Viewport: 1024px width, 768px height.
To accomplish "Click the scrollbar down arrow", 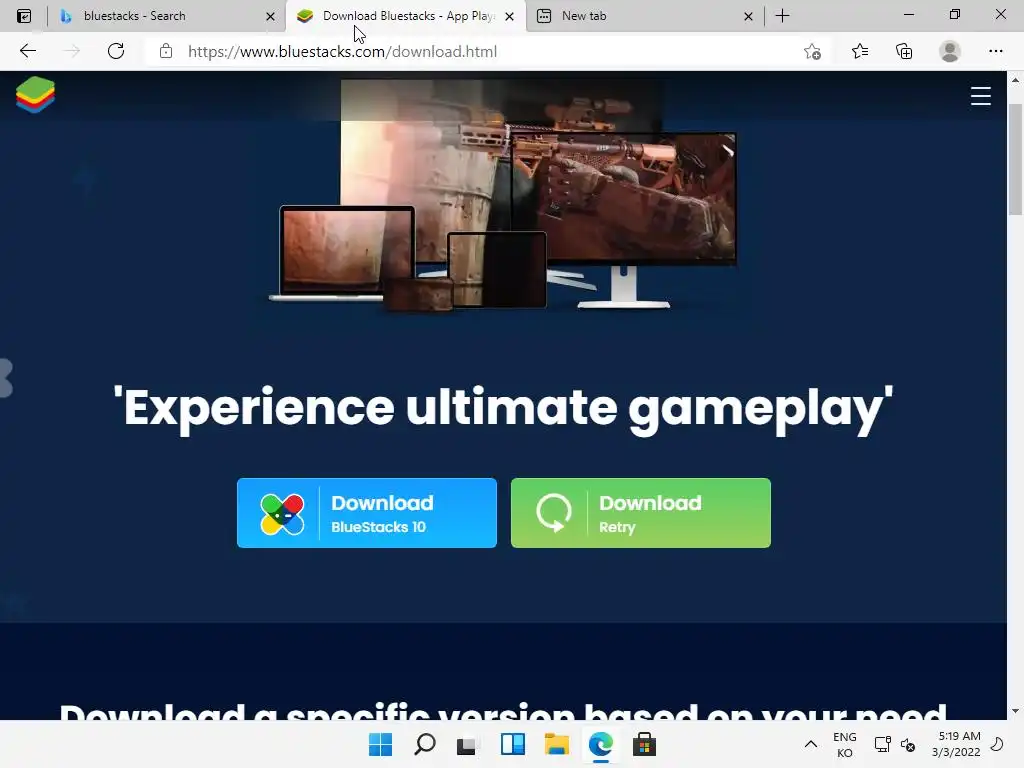I will [x=1015, y=711].
